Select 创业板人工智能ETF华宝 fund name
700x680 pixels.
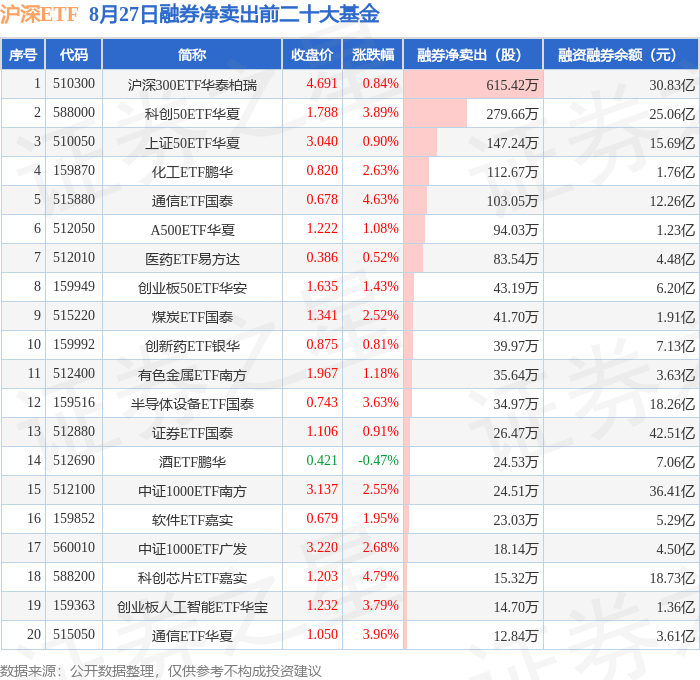192,607
